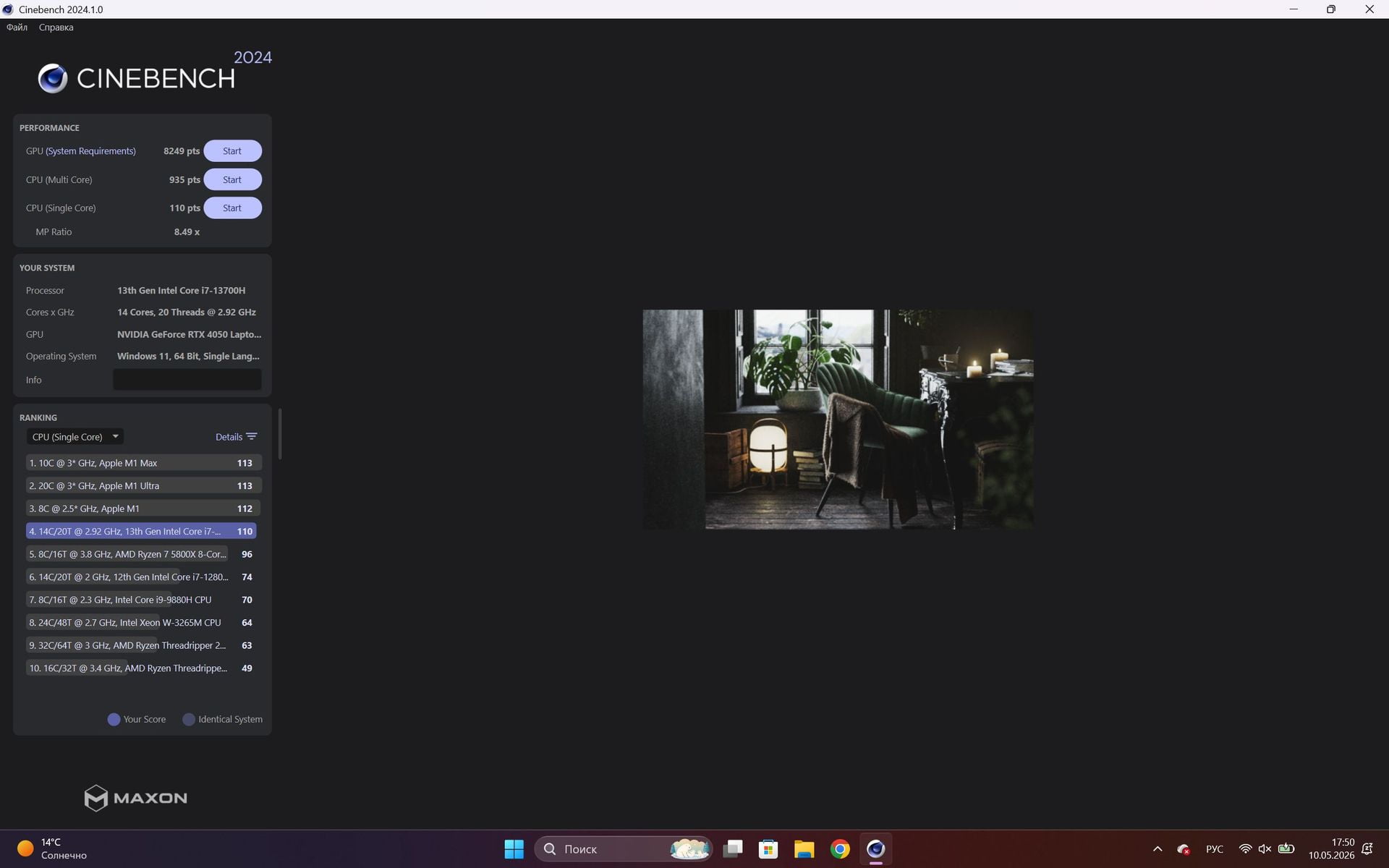Click the ranking panel scrollbar
The width and height of the screenshot is (1389, 868).
[280, 434]
